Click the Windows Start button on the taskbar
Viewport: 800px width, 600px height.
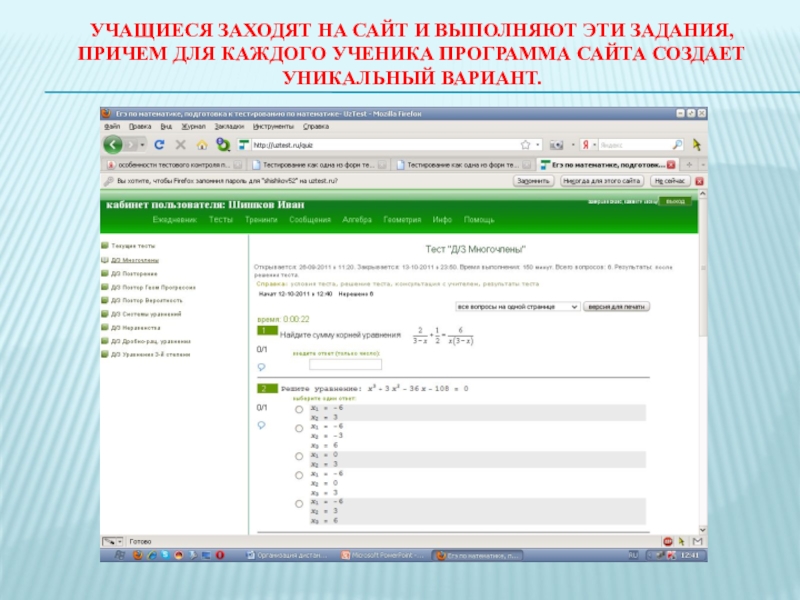tap(119, 555)
